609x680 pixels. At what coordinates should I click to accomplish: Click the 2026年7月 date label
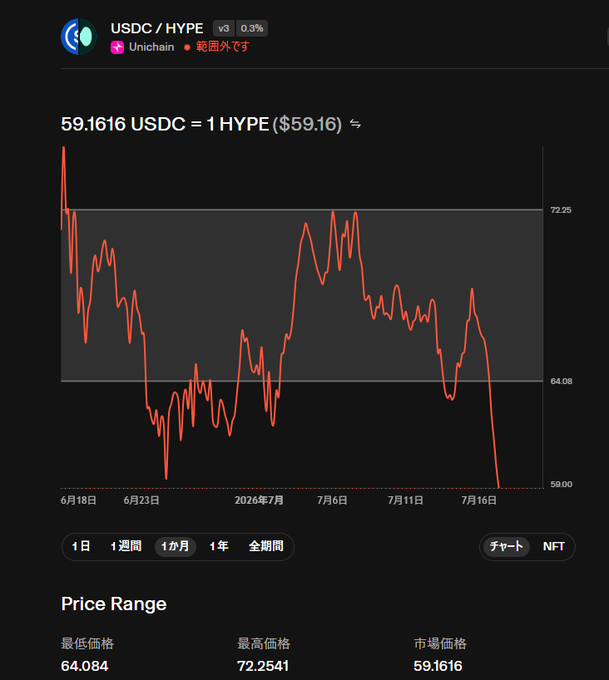click(259, 500)
